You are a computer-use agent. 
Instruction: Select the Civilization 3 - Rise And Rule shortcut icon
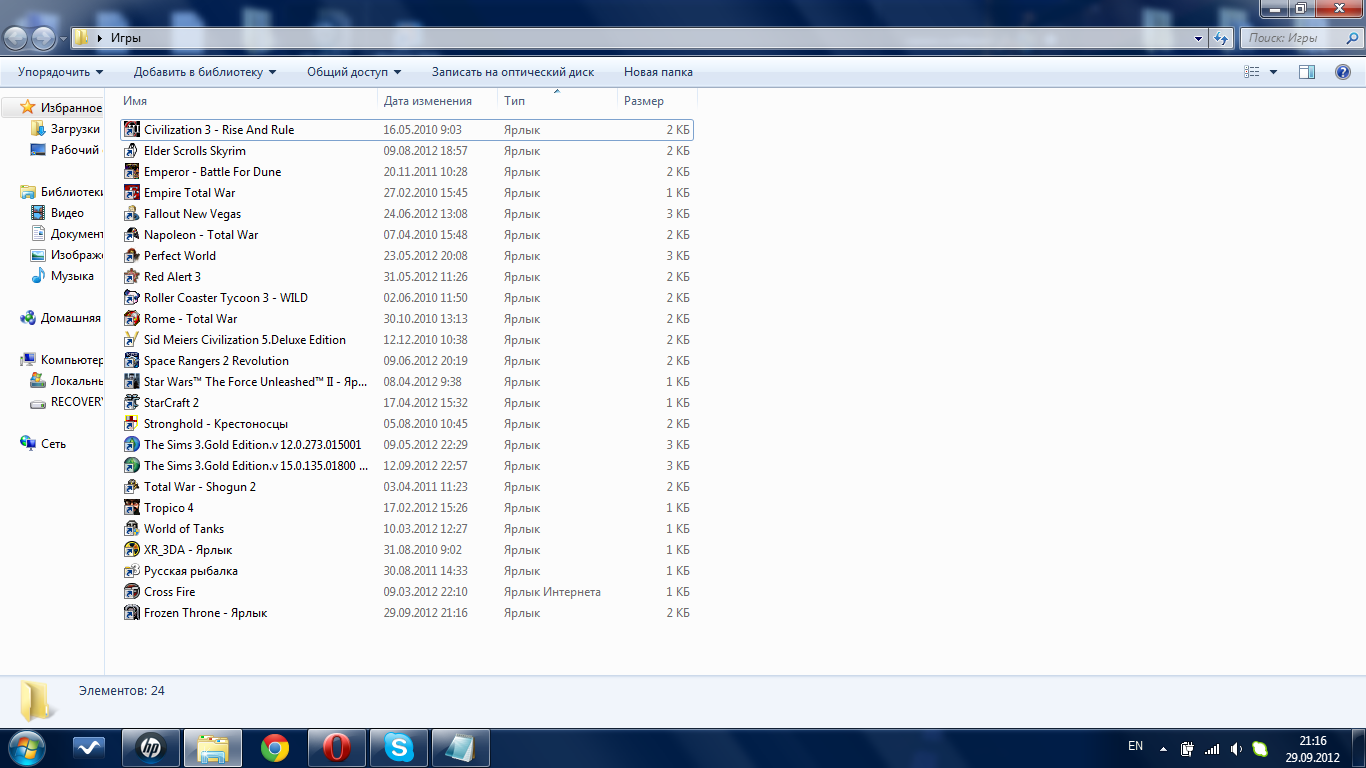tap(131, 130)
